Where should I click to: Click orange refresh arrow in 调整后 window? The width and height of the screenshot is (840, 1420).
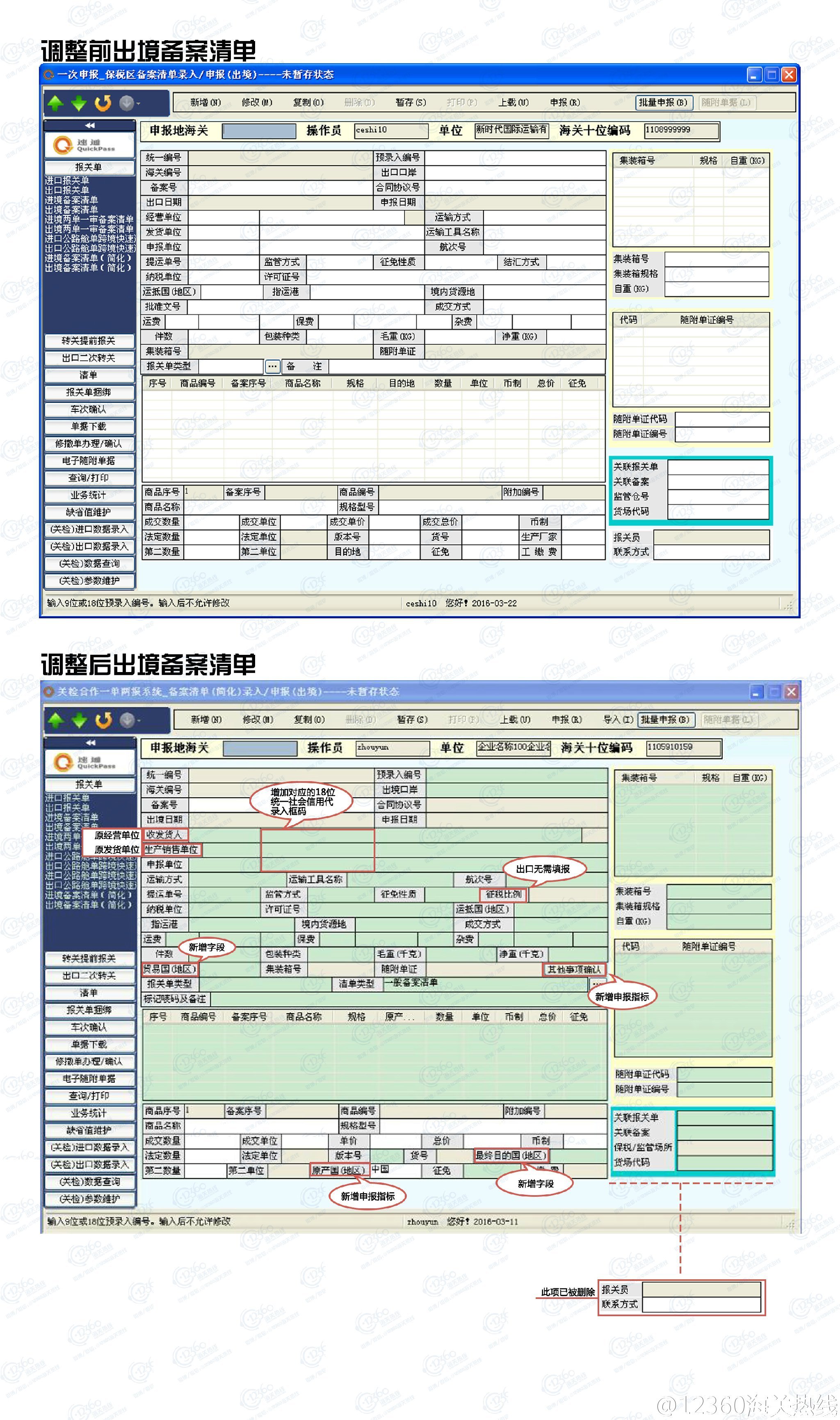[x=103, y=720]
